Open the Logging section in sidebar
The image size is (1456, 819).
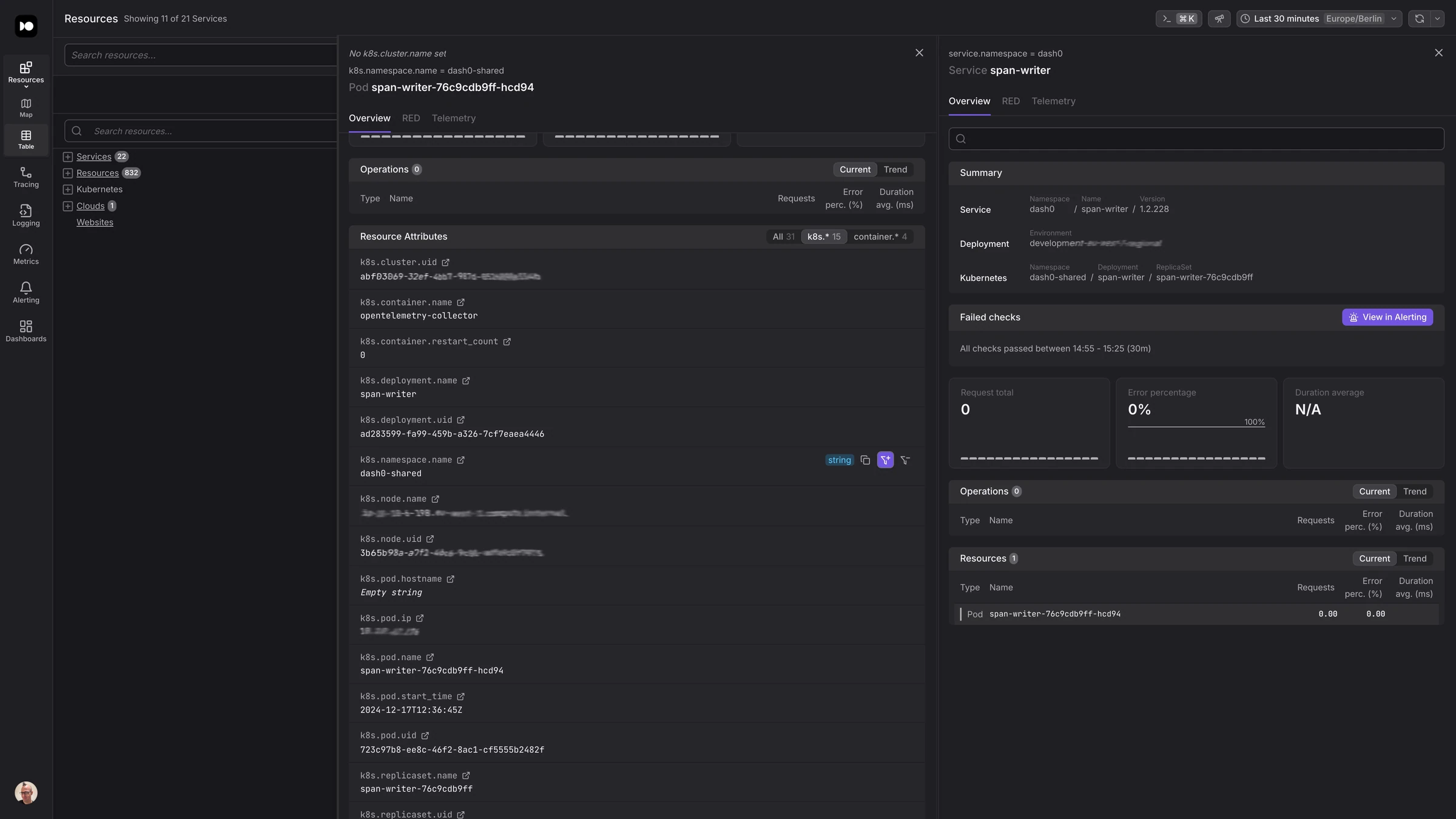click(x=25, y=216)
